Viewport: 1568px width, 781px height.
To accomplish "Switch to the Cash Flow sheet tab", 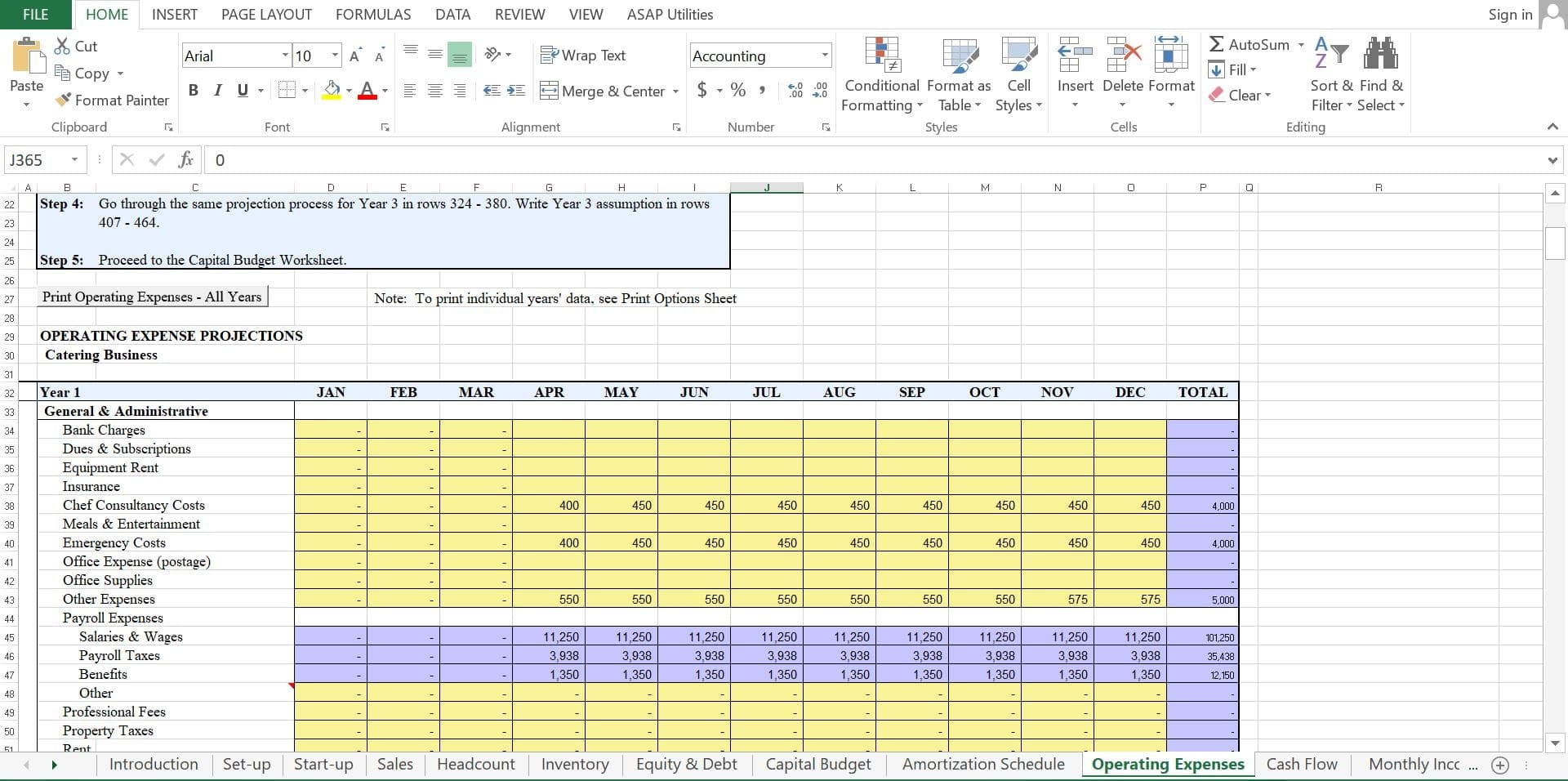I will [1301, 765].
